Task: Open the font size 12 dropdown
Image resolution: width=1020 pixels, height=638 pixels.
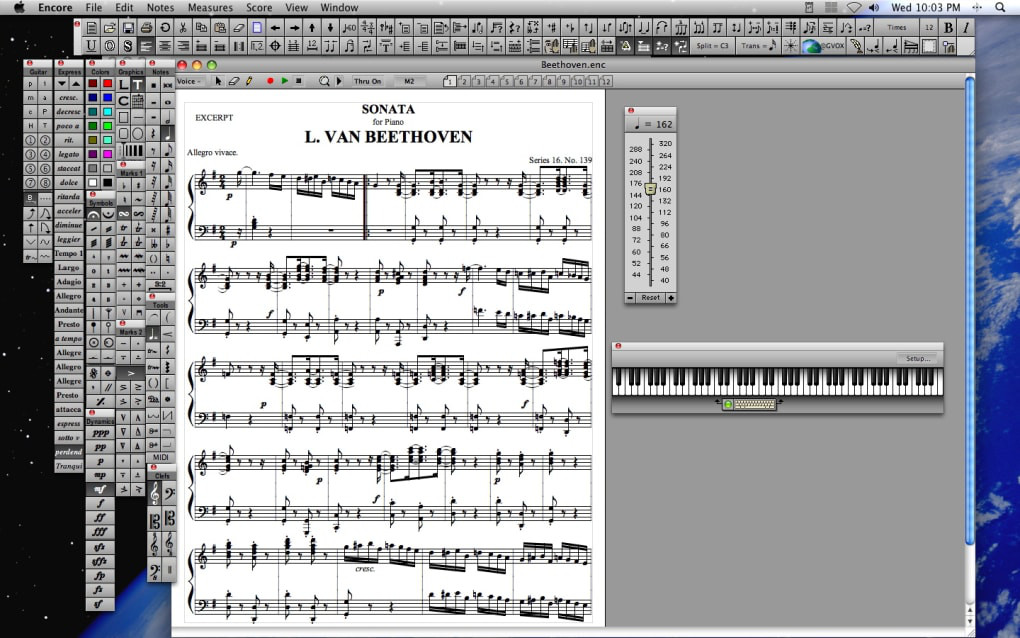Action: click(x=929, y=27)
